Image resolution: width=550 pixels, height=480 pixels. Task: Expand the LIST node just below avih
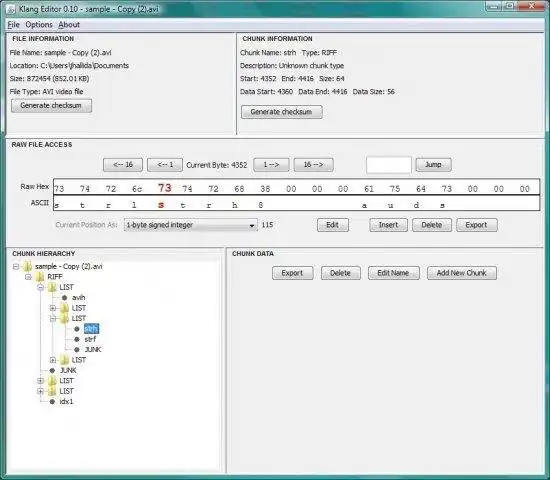click(x=53, y=308)
